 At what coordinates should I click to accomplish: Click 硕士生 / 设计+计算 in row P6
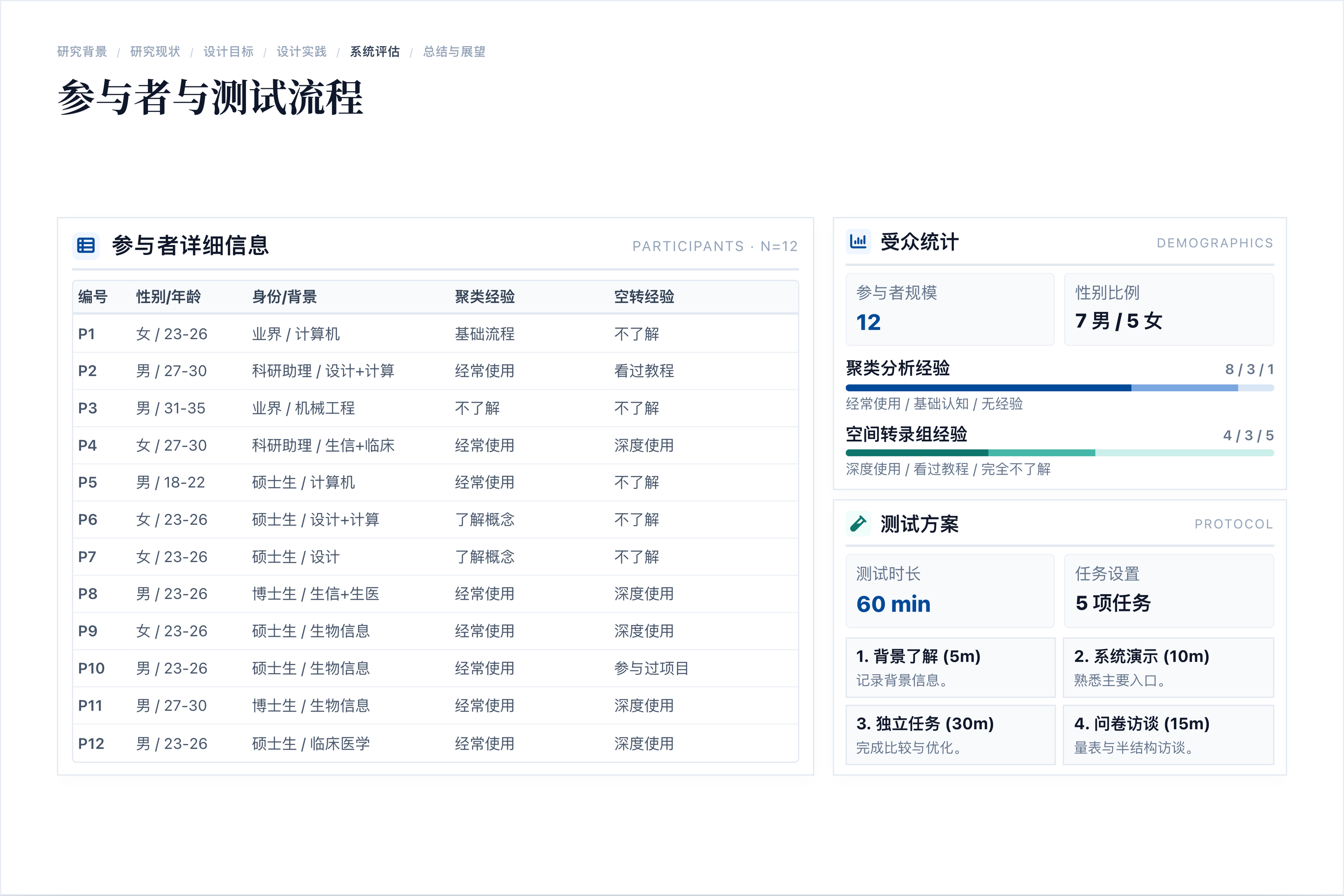coord(316,519)
